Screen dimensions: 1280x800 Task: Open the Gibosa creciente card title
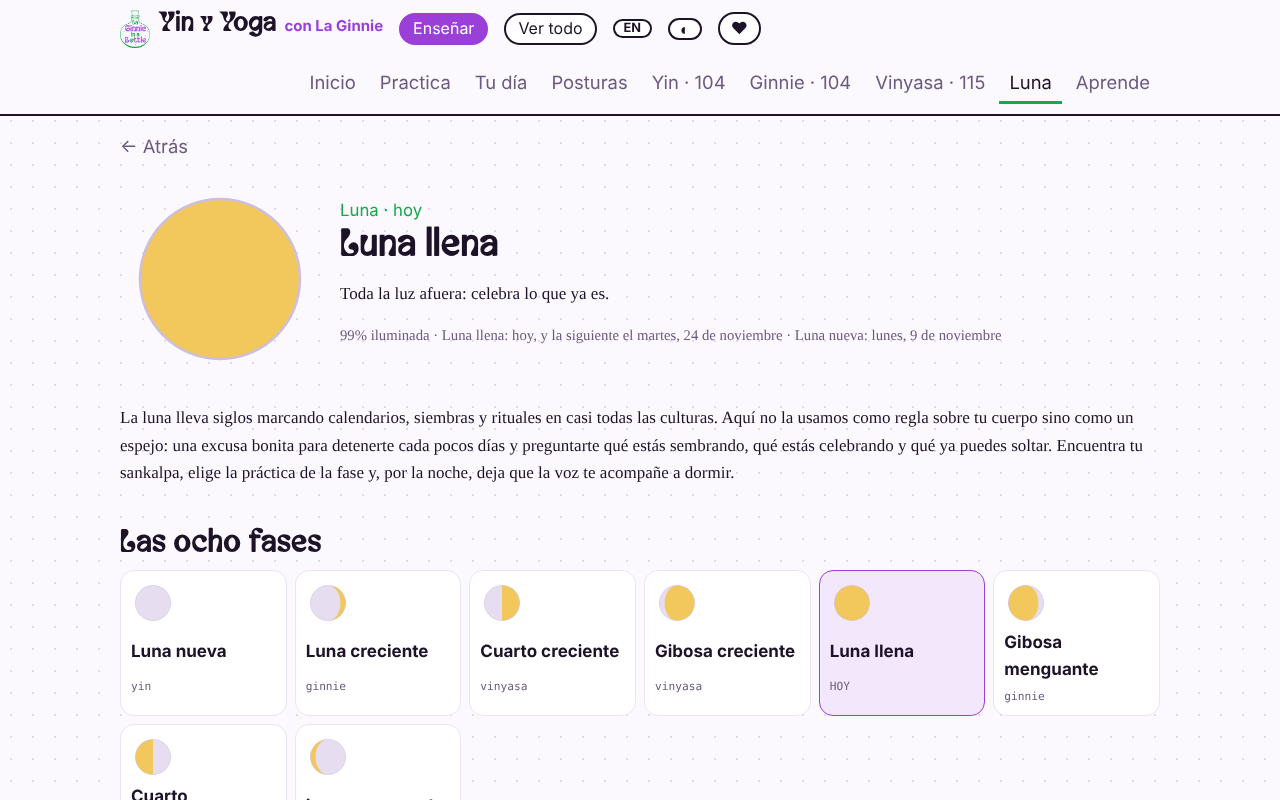[725, 651]
